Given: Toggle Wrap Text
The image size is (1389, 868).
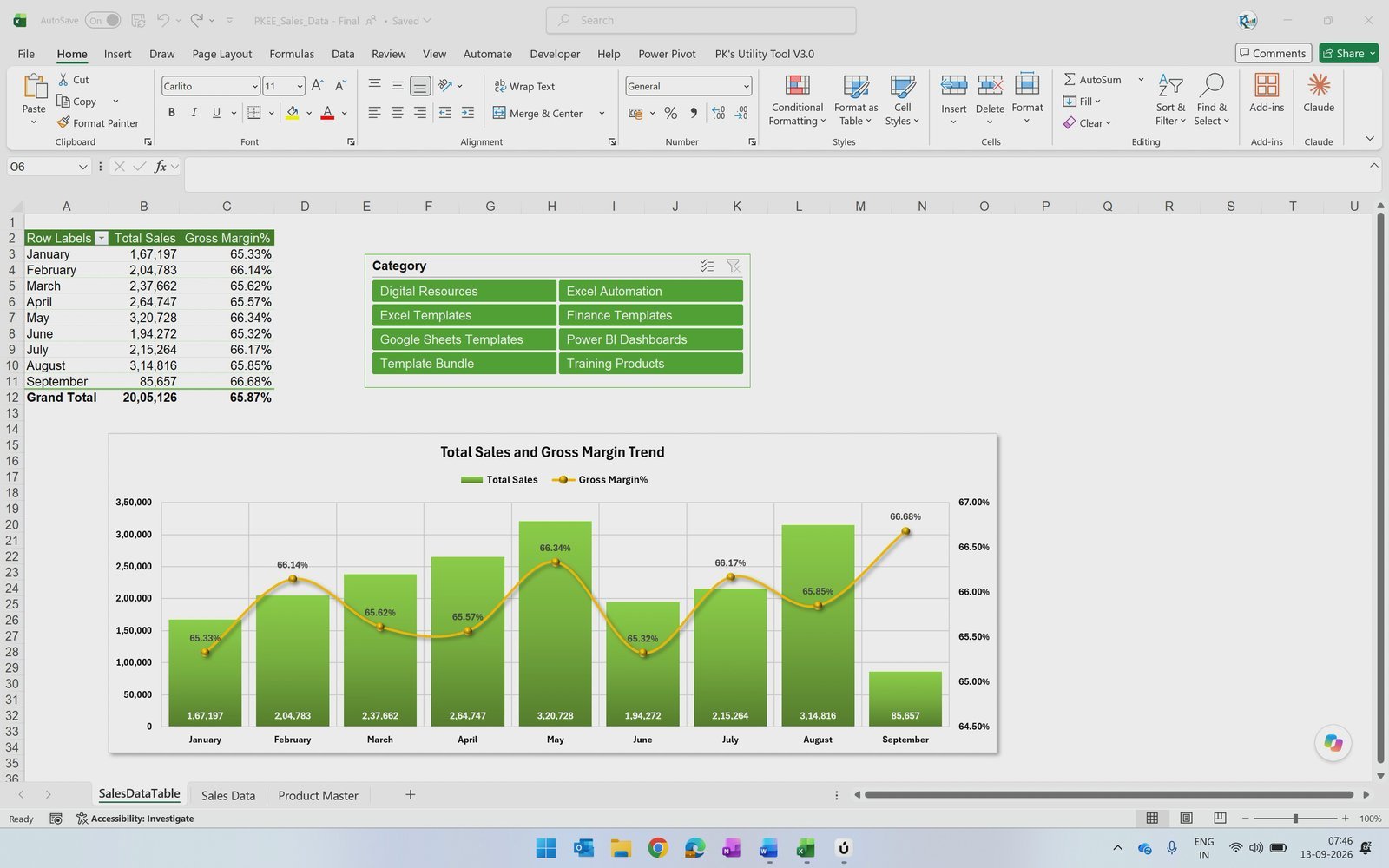Looking at the screenshot, I should 524,86.
